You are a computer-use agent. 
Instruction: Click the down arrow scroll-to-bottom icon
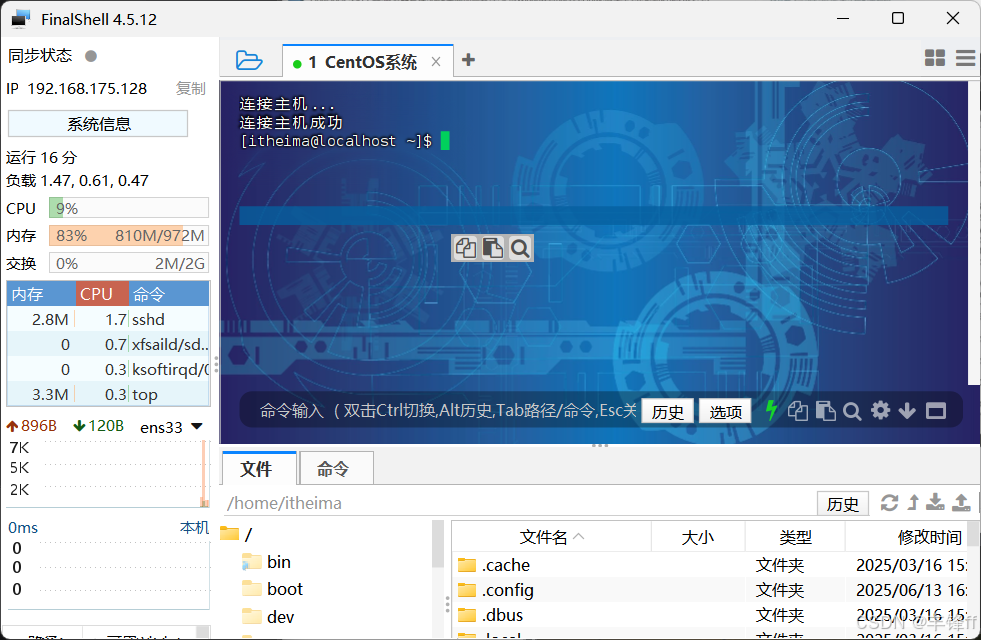[907, 411]
